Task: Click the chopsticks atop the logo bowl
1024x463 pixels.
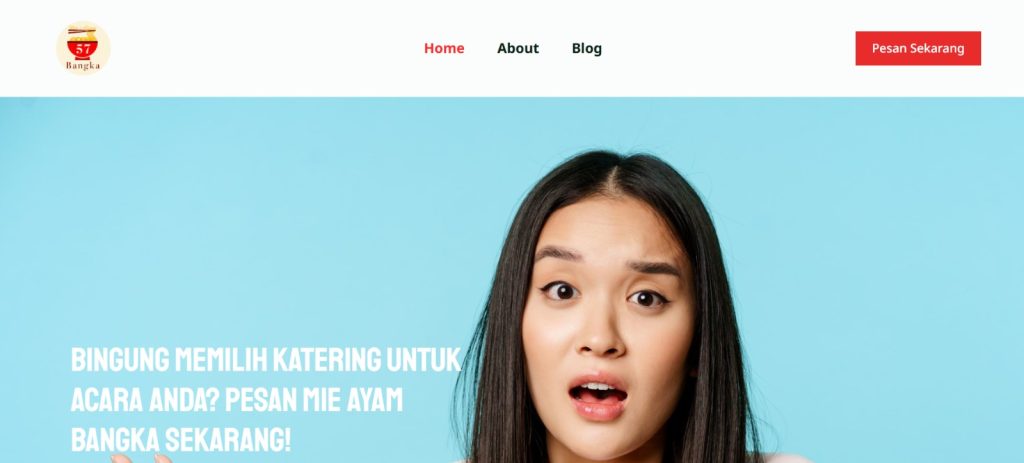Action: [x=82, y=31]
